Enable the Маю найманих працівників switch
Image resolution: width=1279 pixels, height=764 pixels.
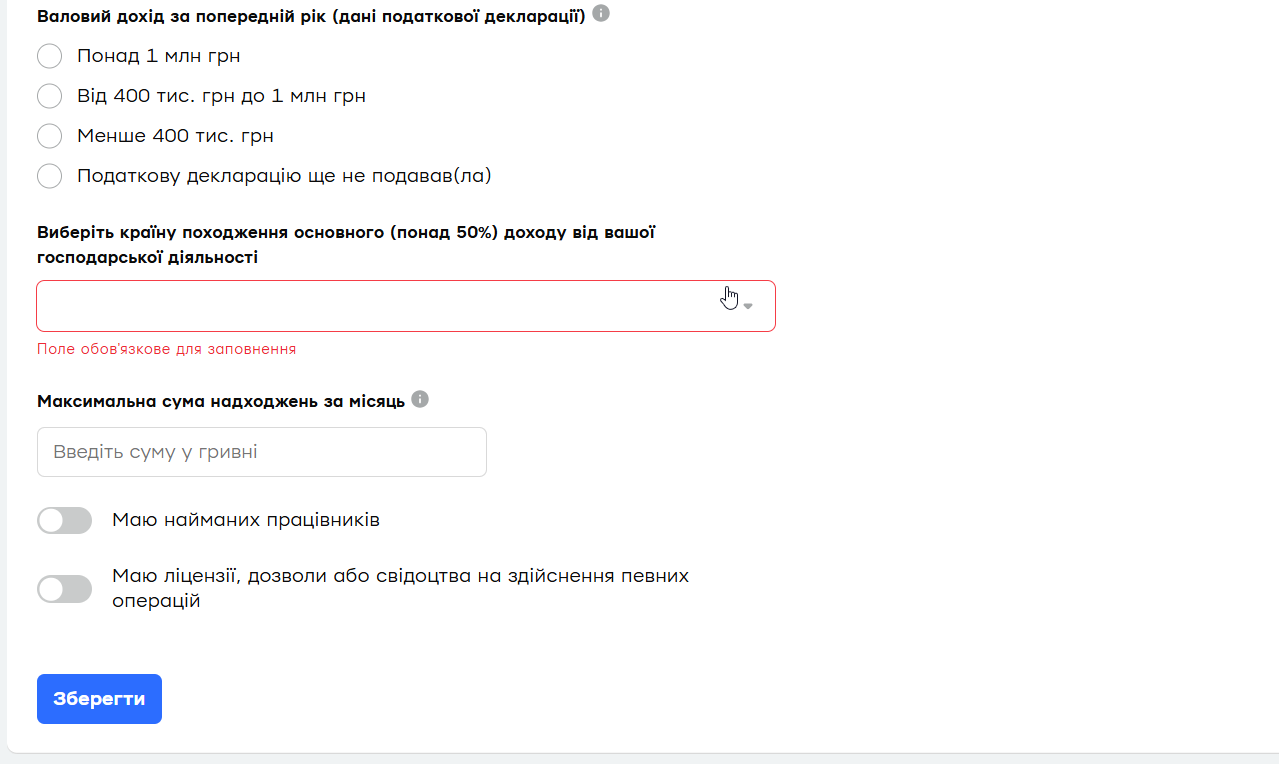point(64,521)
